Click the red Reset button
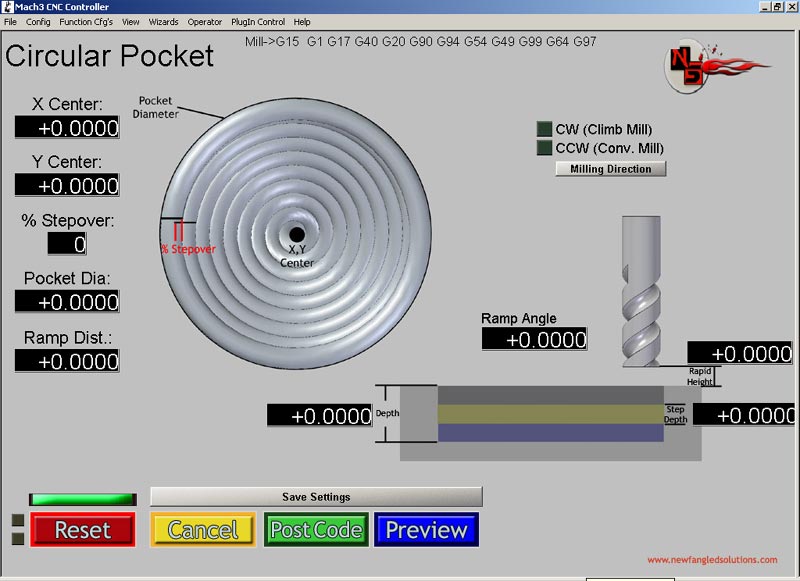The height and width of the screenshot is (581, 800). (83, 529)
